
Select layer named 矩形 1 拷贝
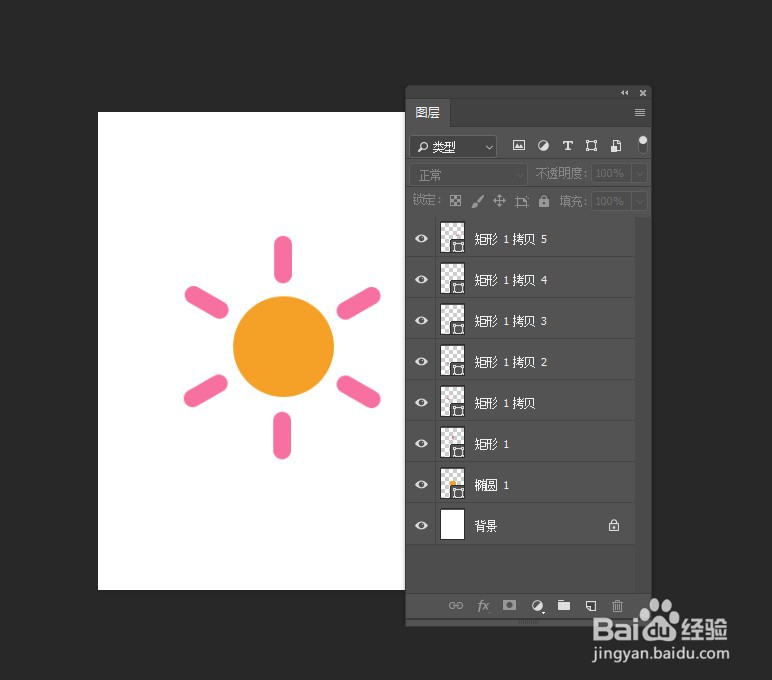click(505, 403)
